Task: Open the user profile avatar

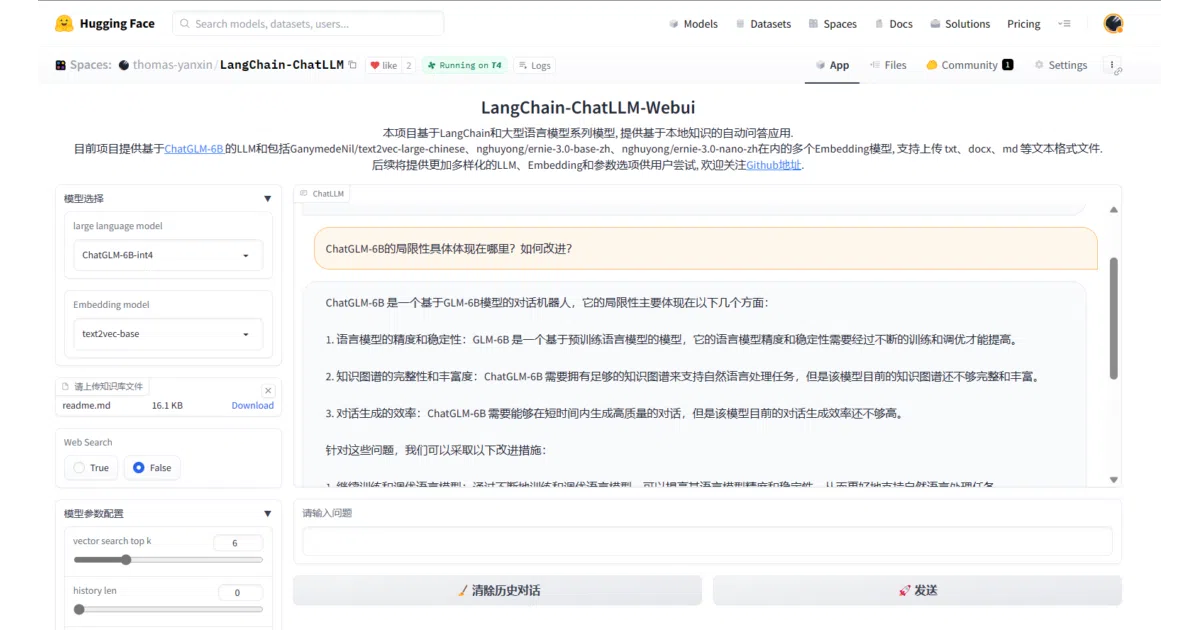Action: (x=1113, y=24)
